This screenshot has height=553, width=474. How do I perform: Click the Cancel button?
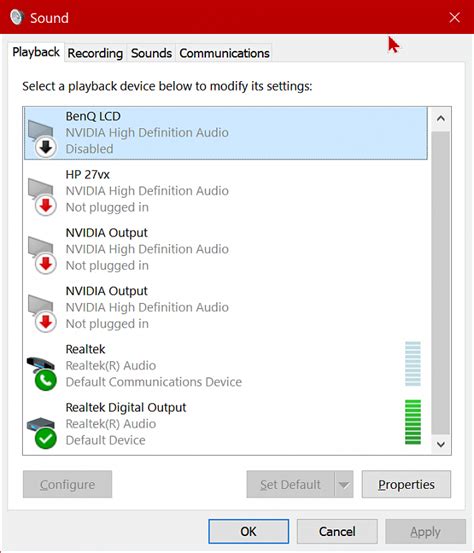point(337,531)
